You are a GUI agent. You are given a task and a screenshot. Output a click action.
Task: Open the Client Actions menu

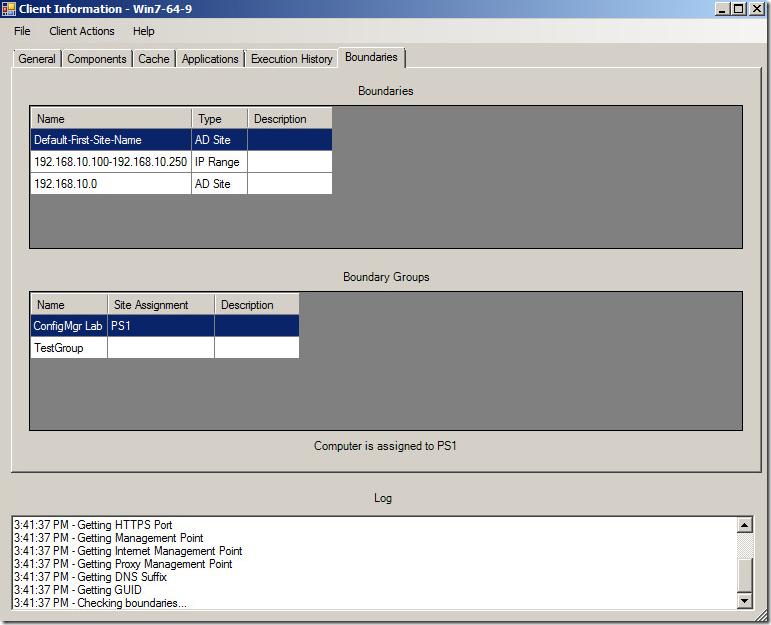[82, 31]
